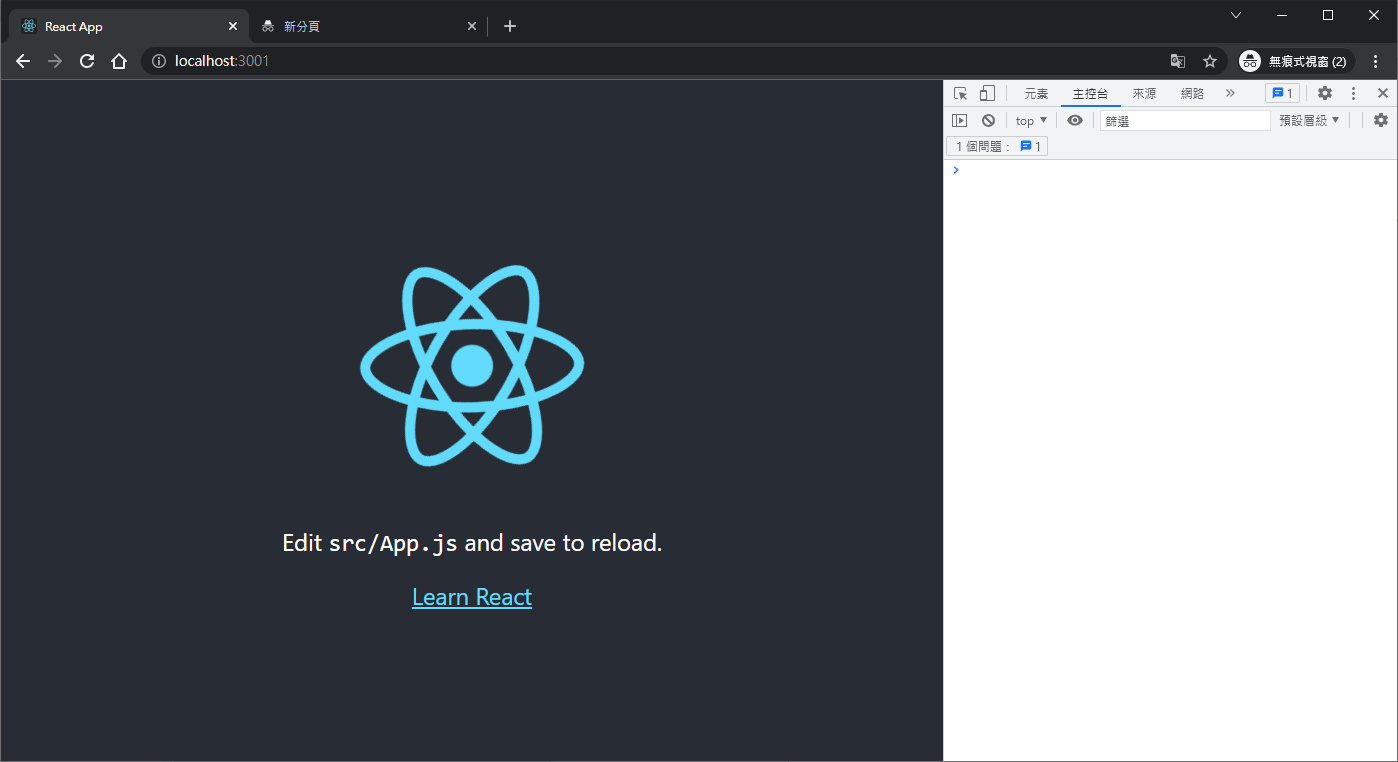This screenshot has width=1398, height=762.
Task: Close the Chrome window
Action: click(x=1374, y=15)
